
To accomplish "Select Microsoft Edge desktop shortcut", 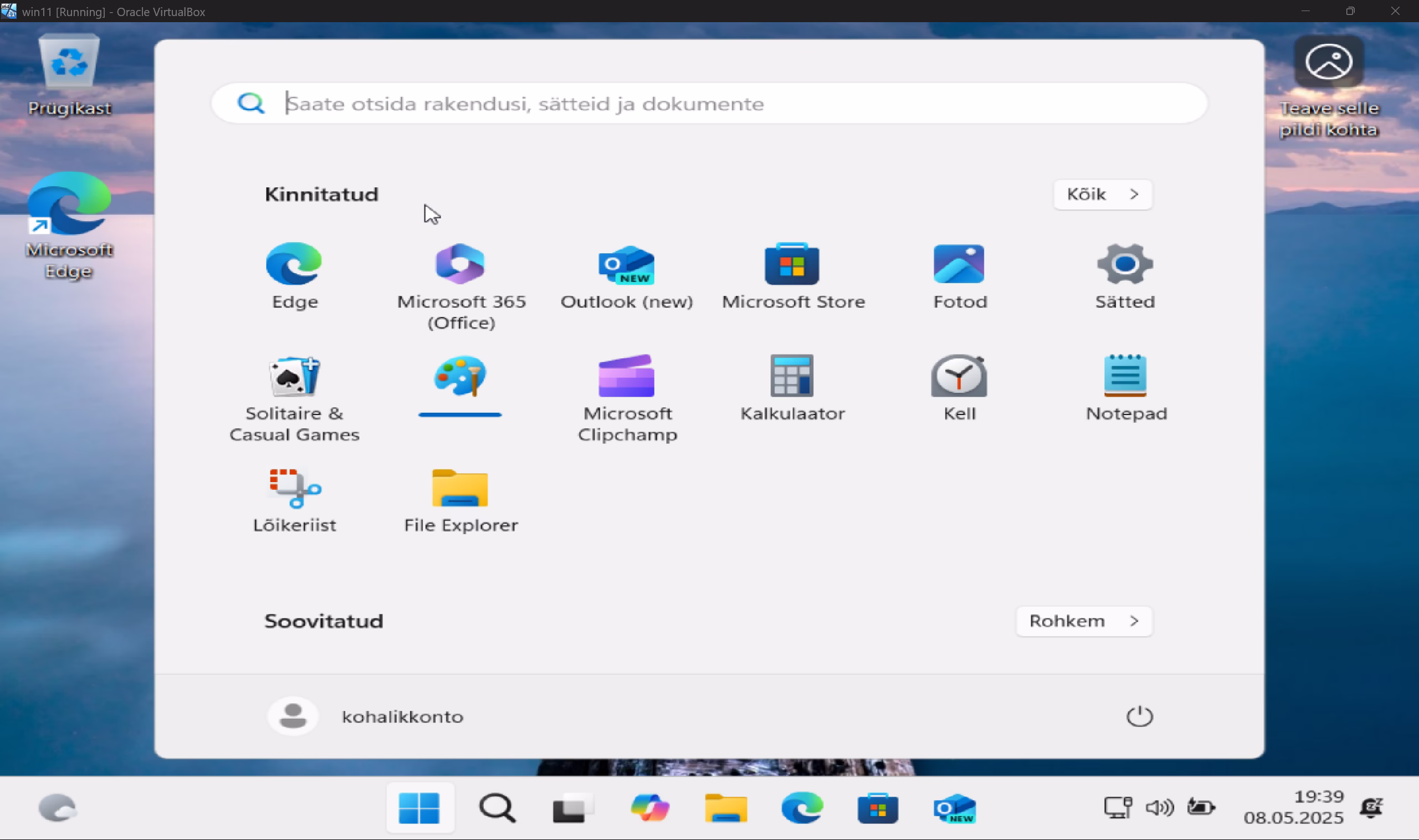I will coord(69,226).
